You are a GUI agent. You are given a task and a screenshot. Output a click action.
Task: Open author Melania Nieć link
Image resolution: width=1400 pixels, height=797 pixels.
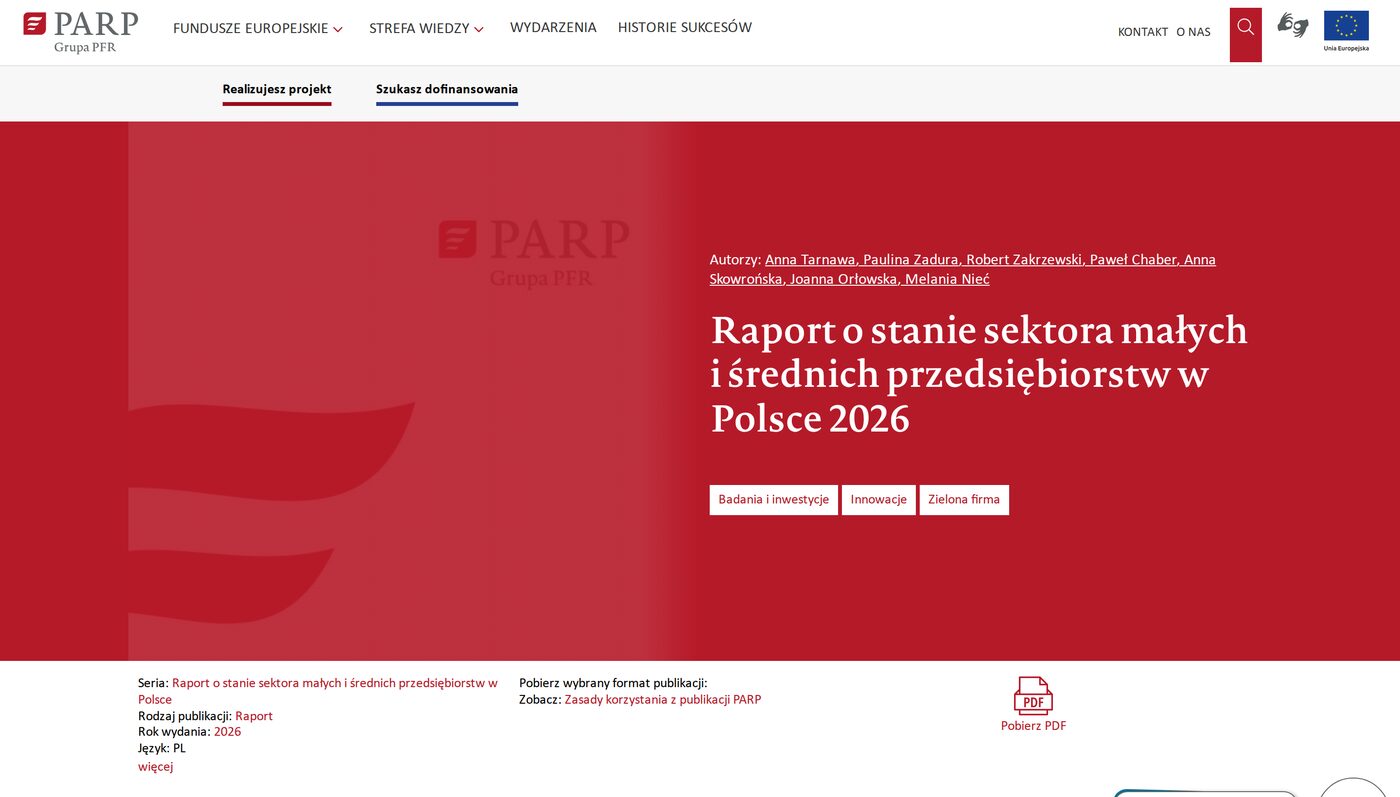[947, 279]
